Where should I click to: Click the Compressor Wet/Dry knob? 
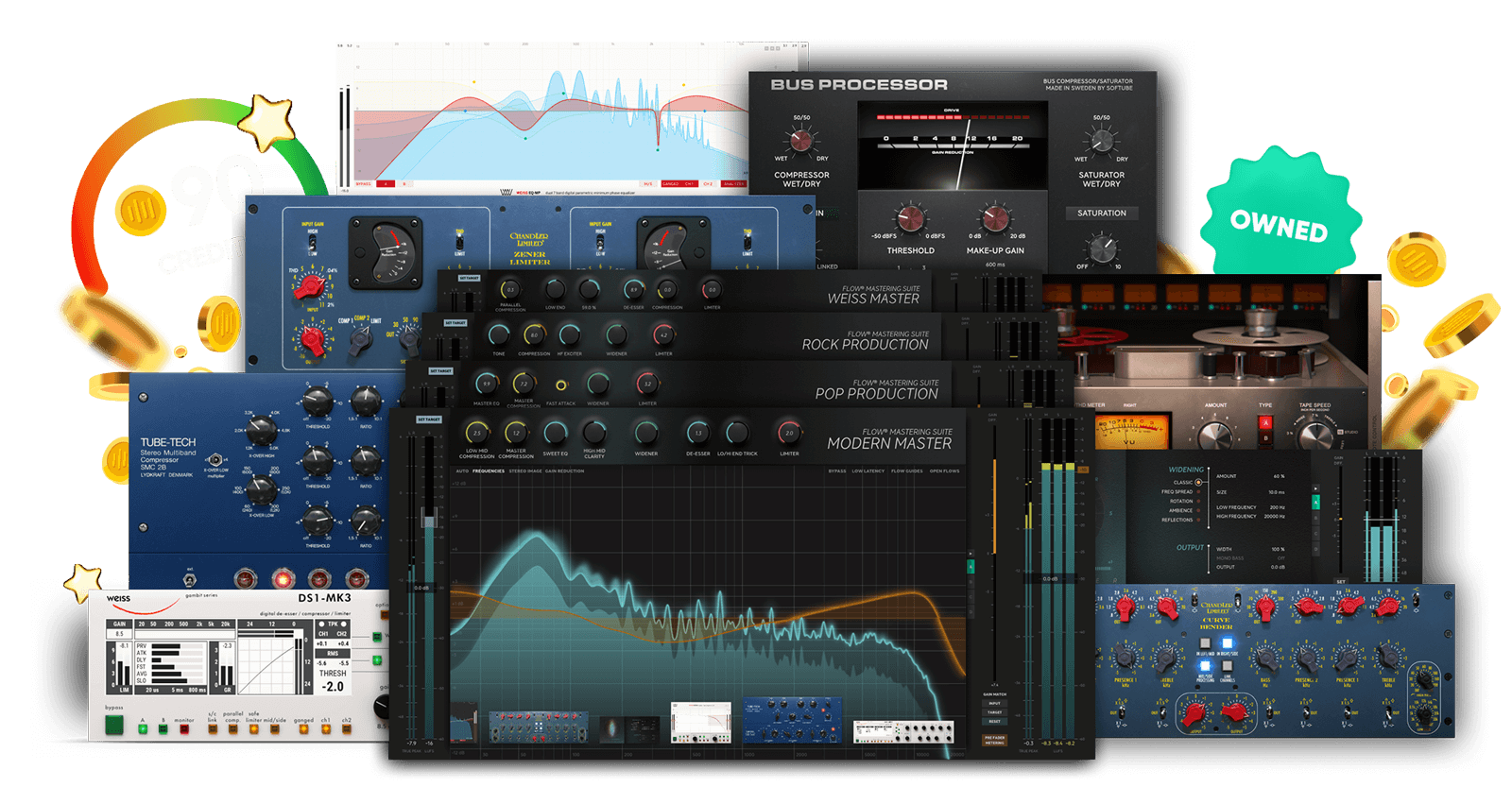(x=801, y=142)
